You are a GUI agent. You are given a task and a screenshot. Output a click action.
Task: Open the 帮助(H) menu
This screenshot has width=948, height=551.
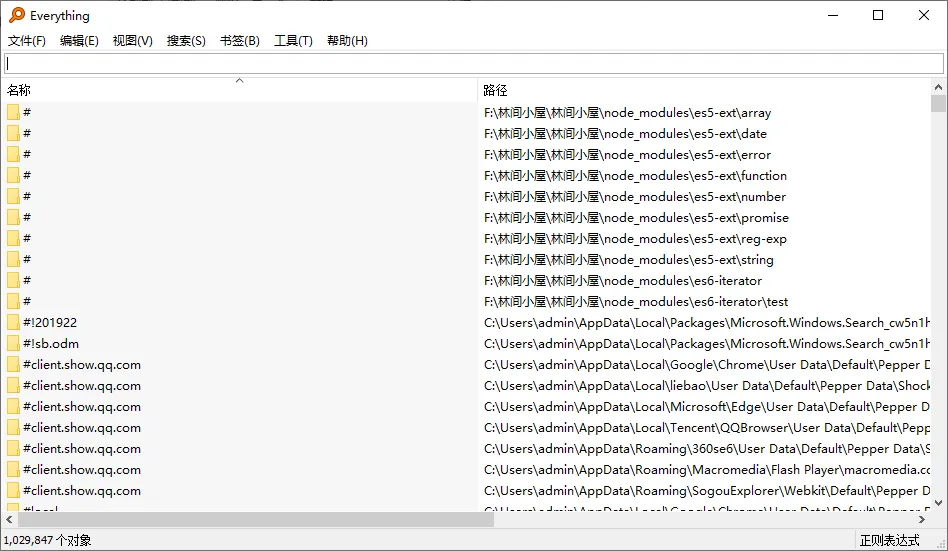347,41
